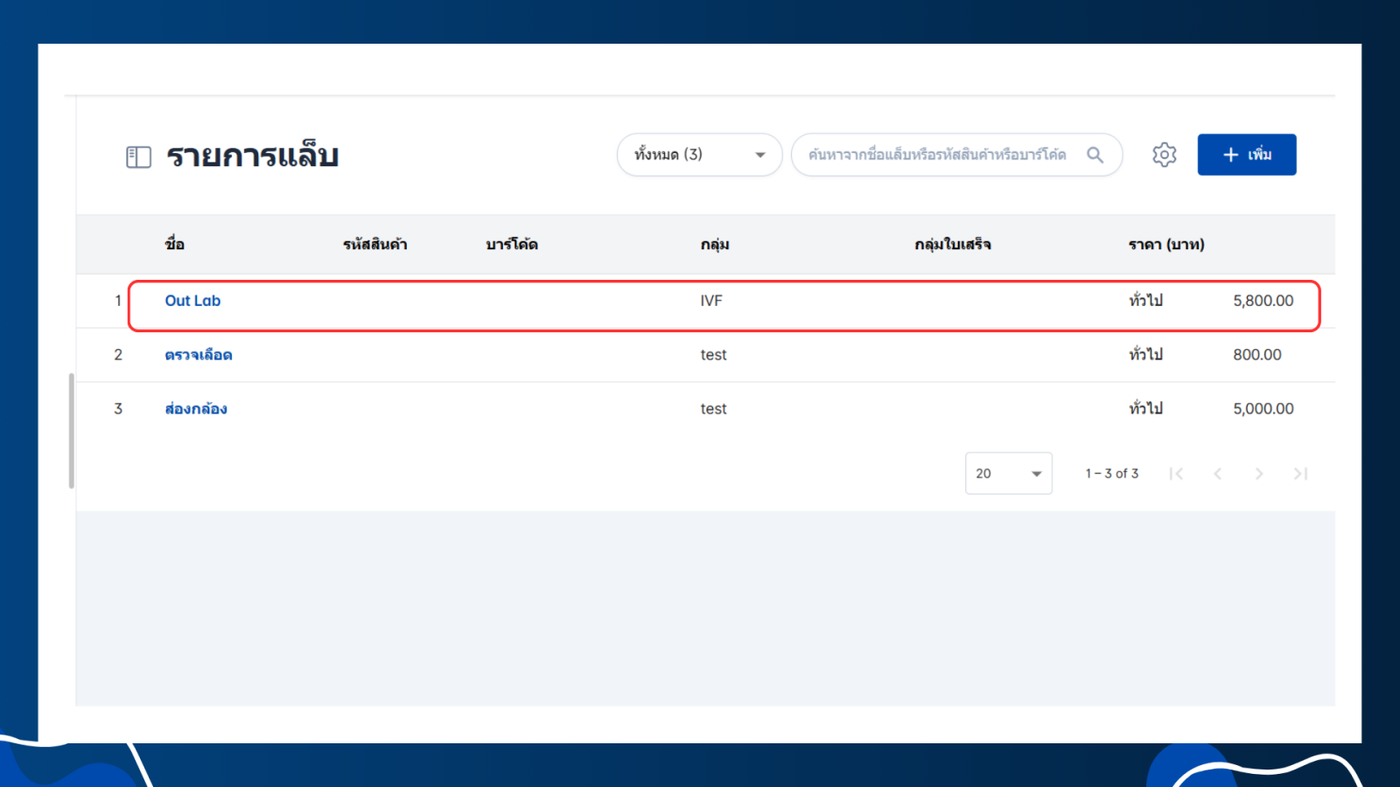Select the test group cell for ตรวจเลือด
The height and width of the screenshot is (787, 1400).
[714, 355]
